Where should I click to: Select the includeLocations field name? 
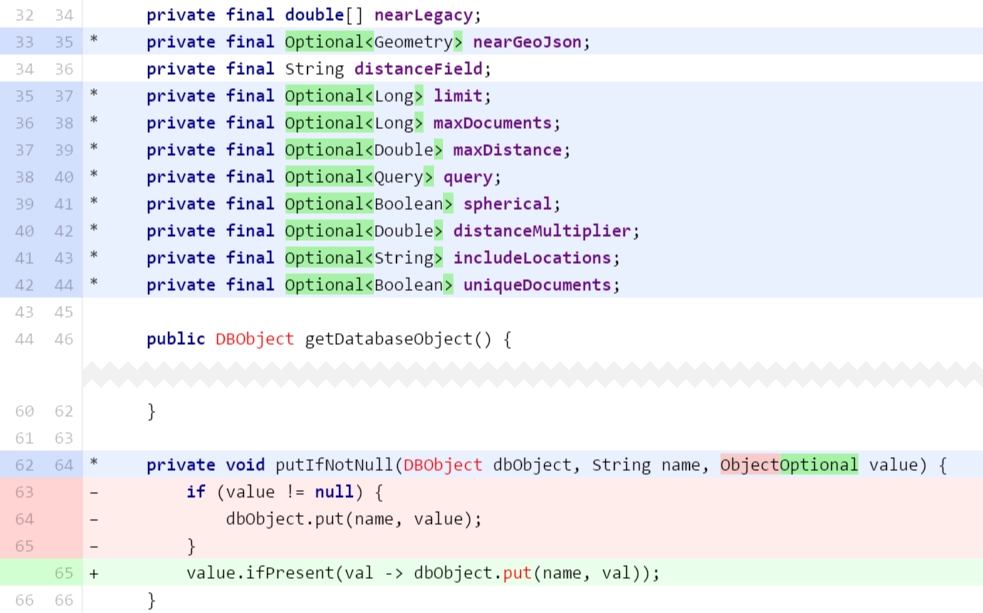click(532, 258)
